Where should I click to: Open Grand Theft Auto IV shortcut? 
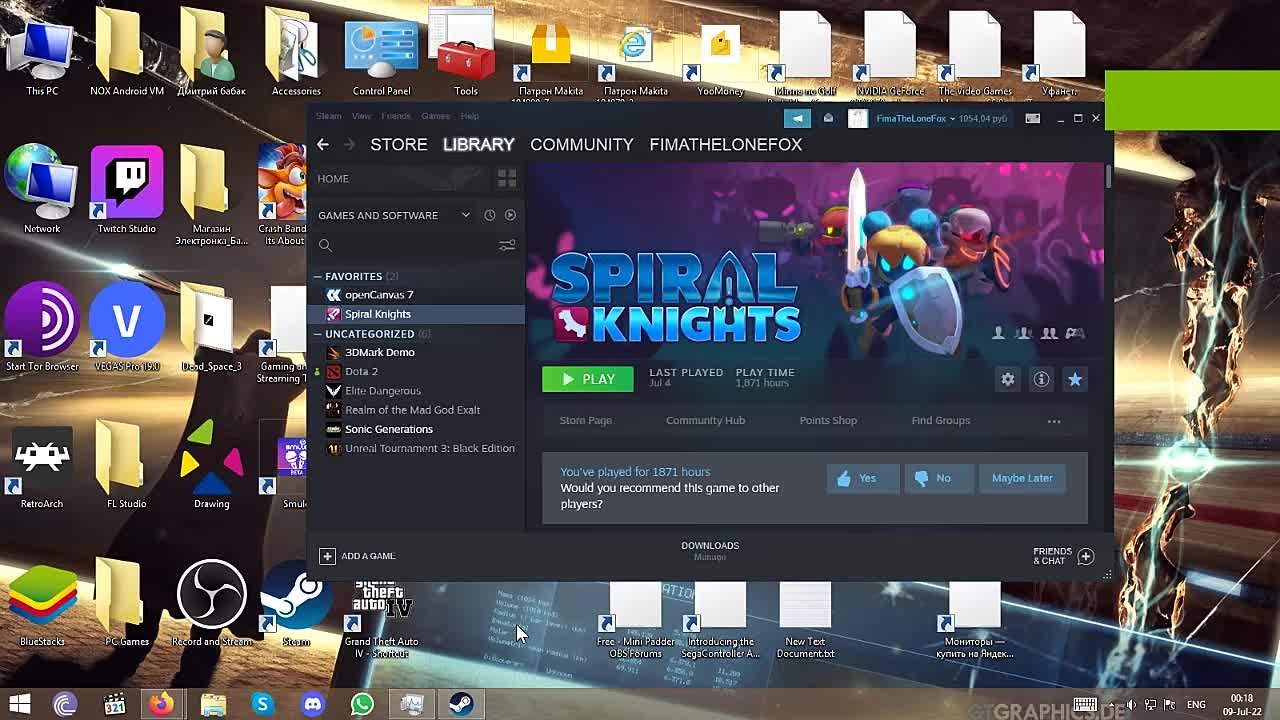381,616
